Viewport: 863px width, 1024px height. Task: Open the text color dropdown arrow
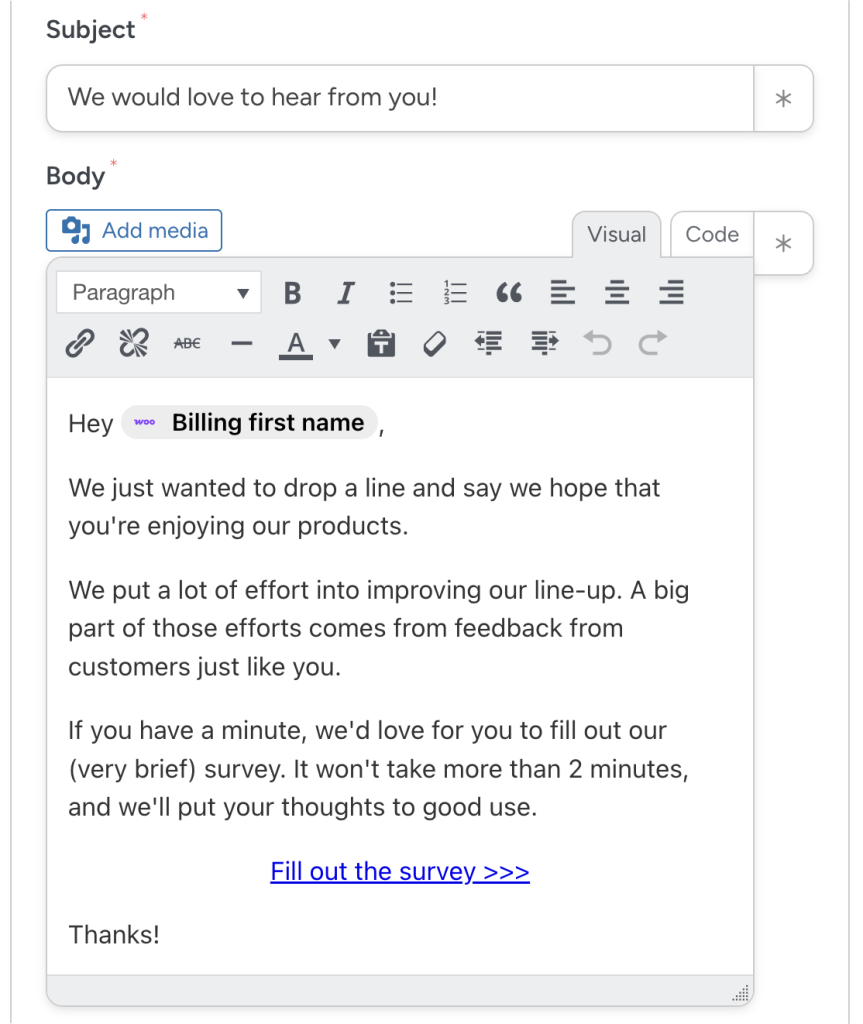point(333,342)
